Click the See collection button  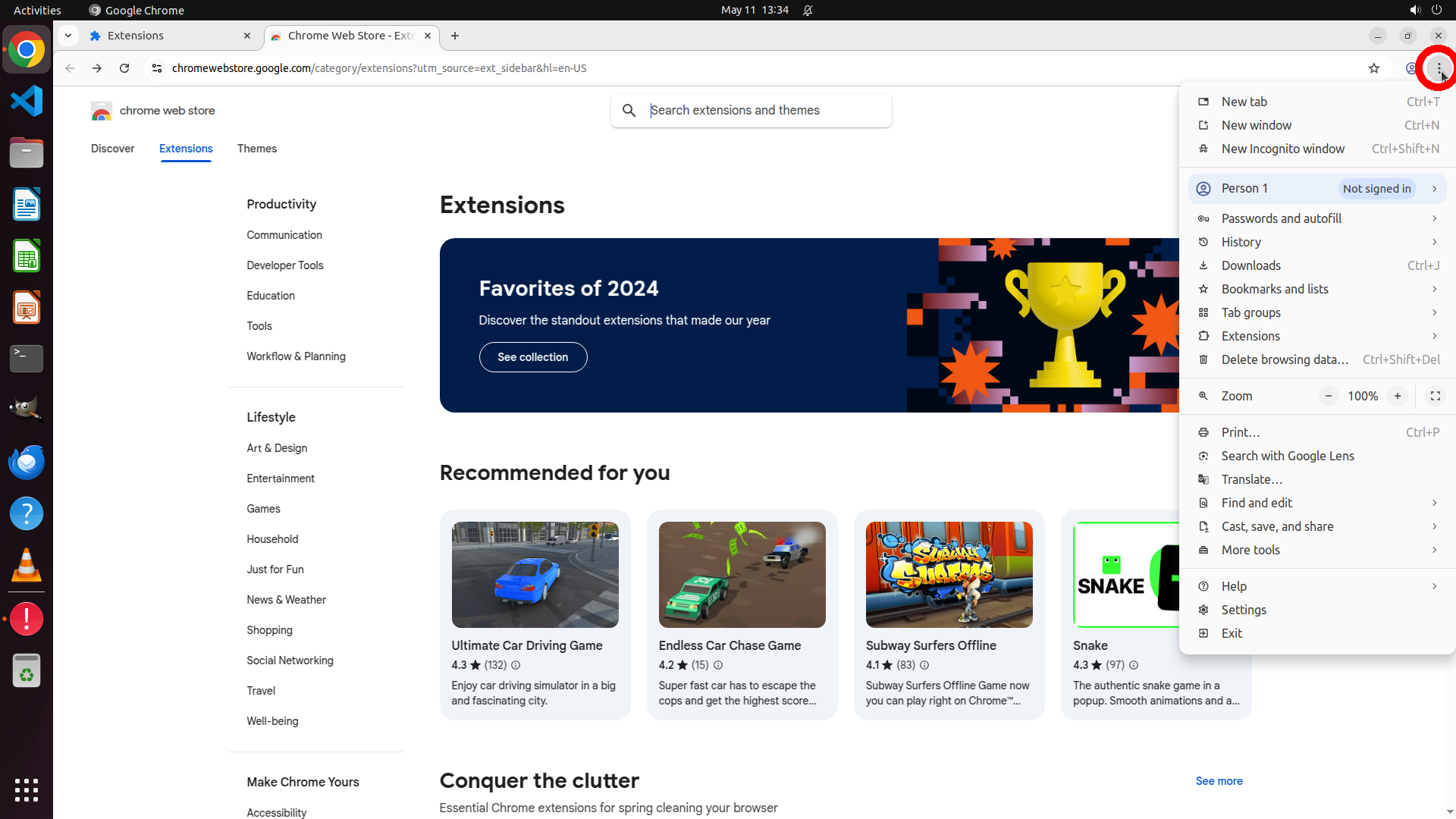532,357
